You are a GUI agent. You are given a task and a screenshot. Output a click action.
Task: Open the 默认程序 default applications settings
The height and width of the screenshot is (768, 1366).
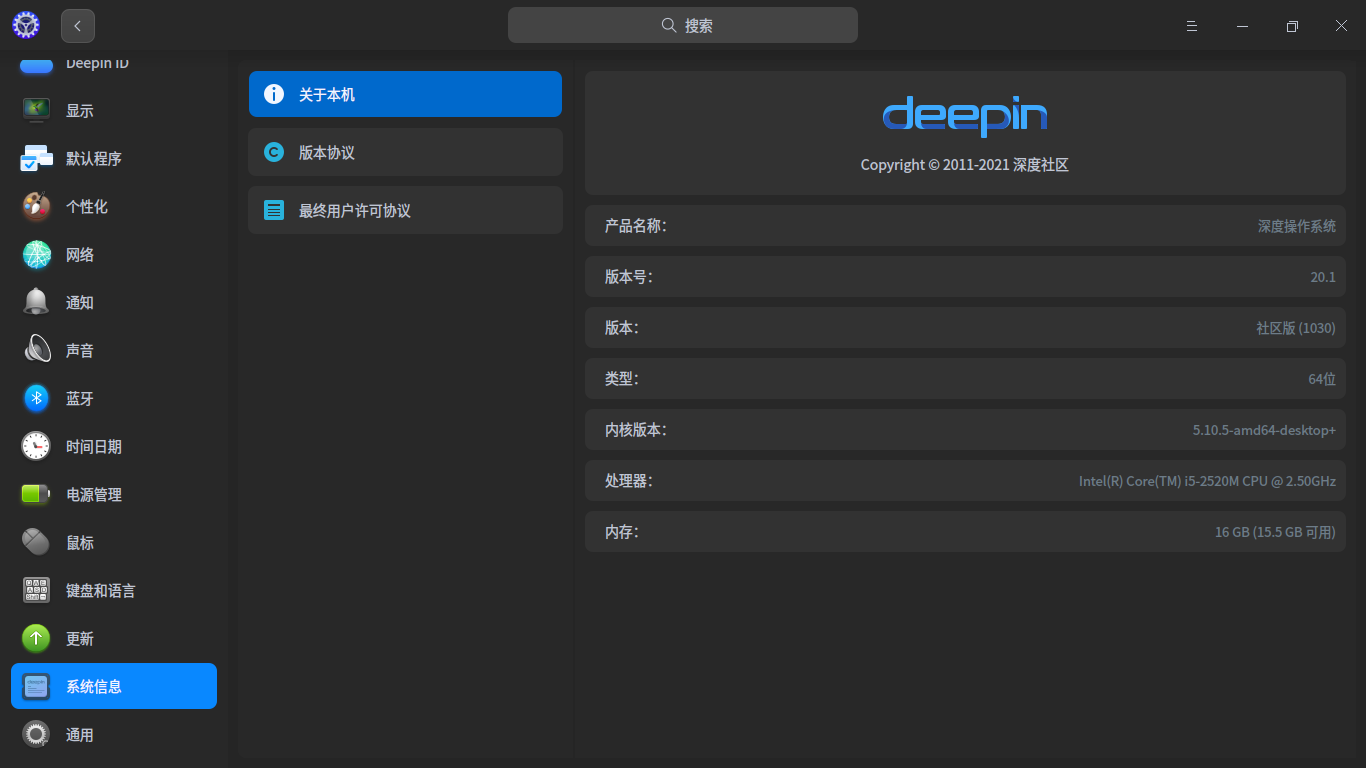[114, 158]
